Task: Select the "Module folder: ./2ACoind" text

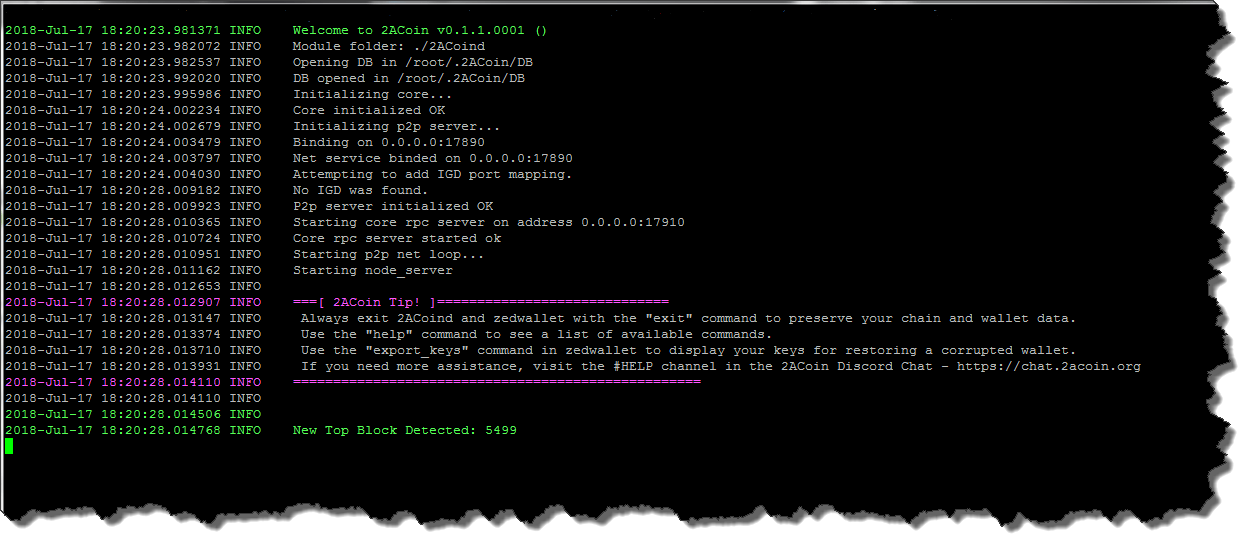Action: (x=388, y=46)
